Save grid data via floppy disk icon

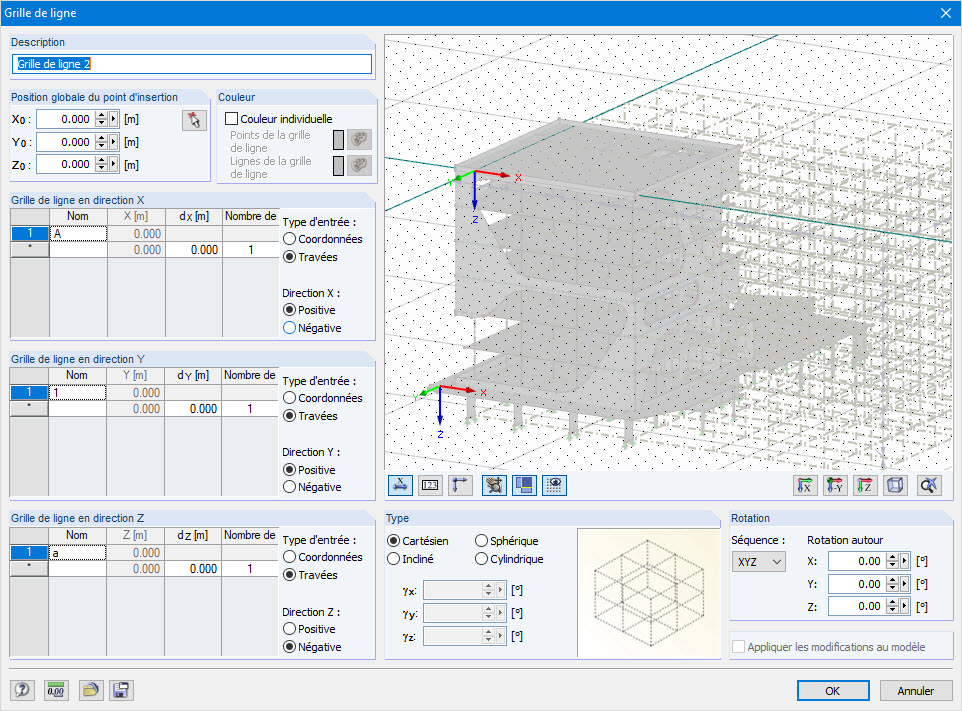pos(121,690)
